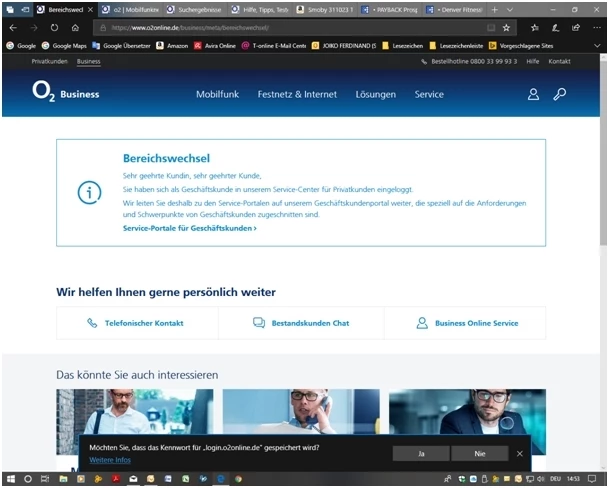This screenshot has height=488, width=609.
Task: Switch to the Suchergebnisse tab
Action: point(196,10)
